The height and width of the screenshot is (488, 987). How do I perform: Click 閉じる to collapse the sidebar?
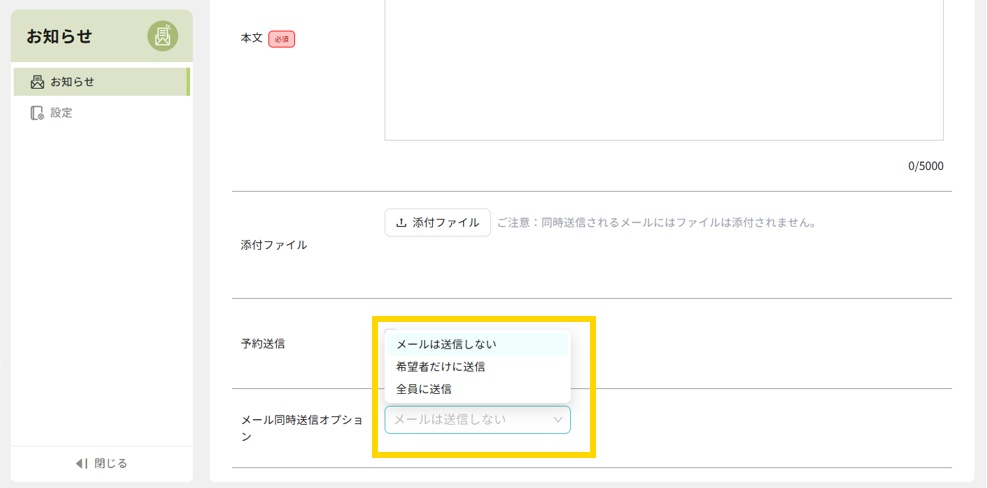click(110, 463)
